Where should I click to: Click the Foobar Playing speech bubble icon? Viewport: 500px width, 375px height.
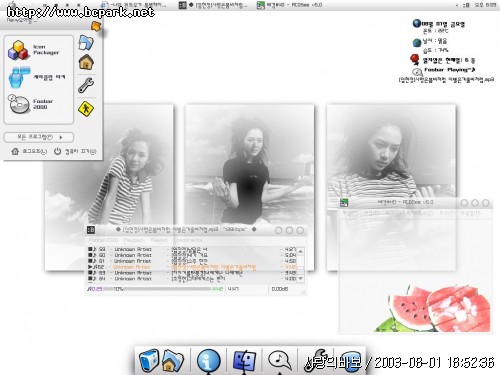coord(417,71)
